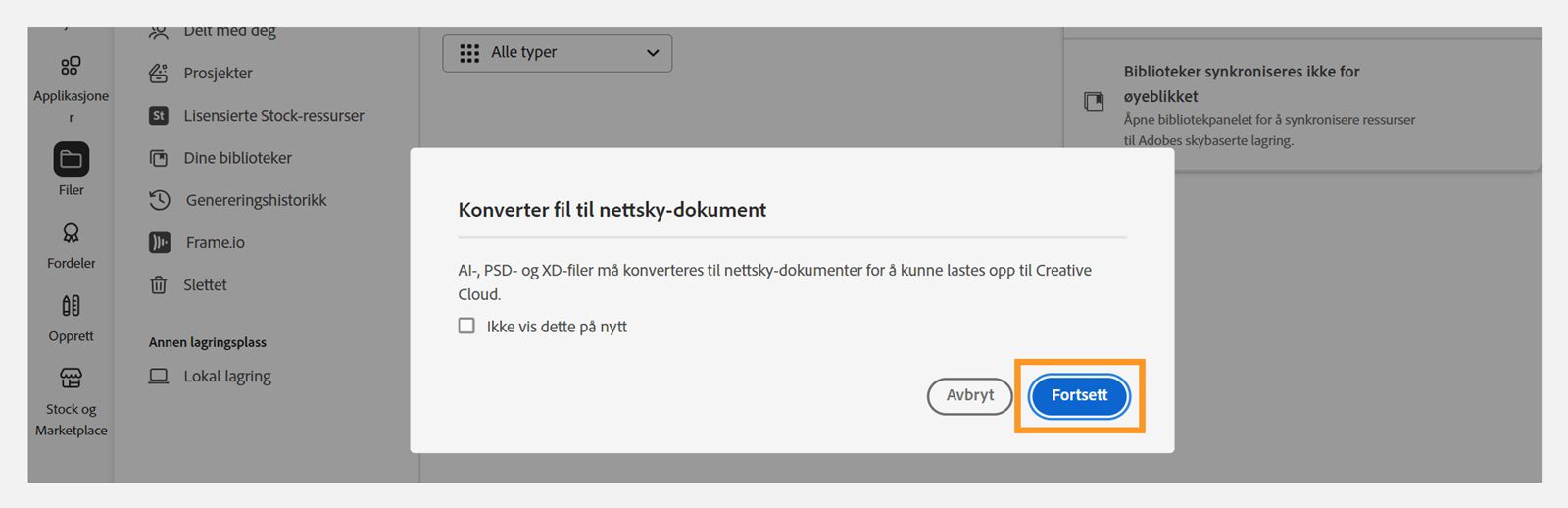Click the Annen lagringsplass heading

pyautogui.click(x=207, y=342)
